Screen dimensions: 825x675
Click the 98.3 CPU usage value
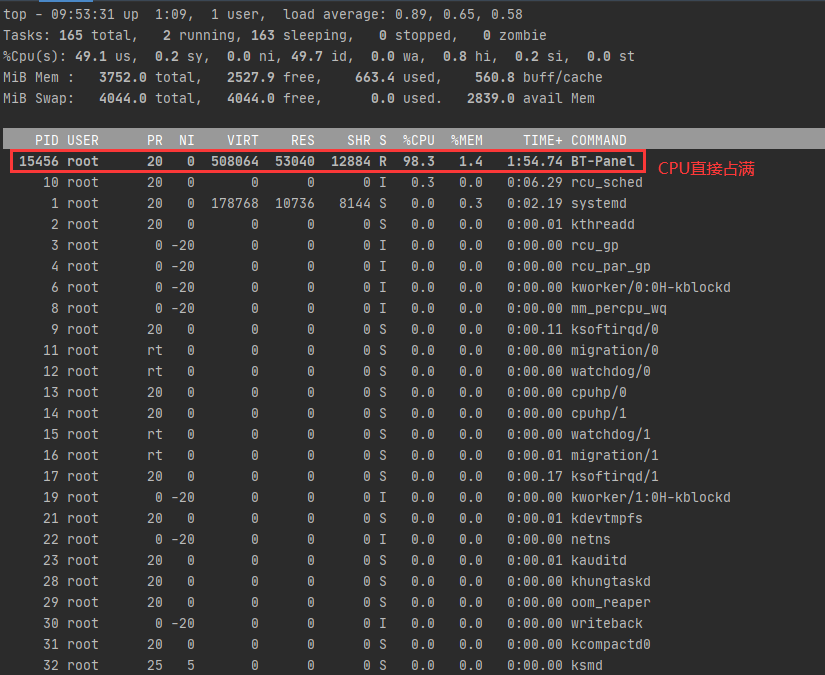(418, 162)
